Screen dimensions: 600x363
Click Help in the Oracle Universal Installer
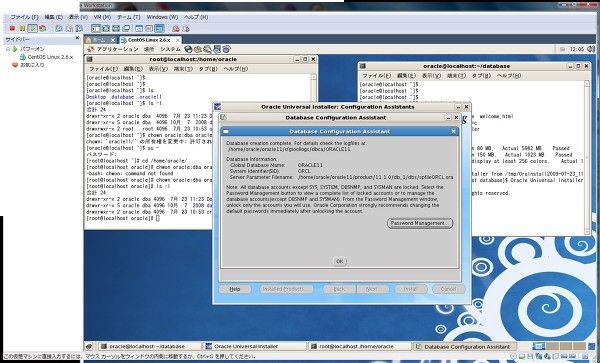coord(235,289)
